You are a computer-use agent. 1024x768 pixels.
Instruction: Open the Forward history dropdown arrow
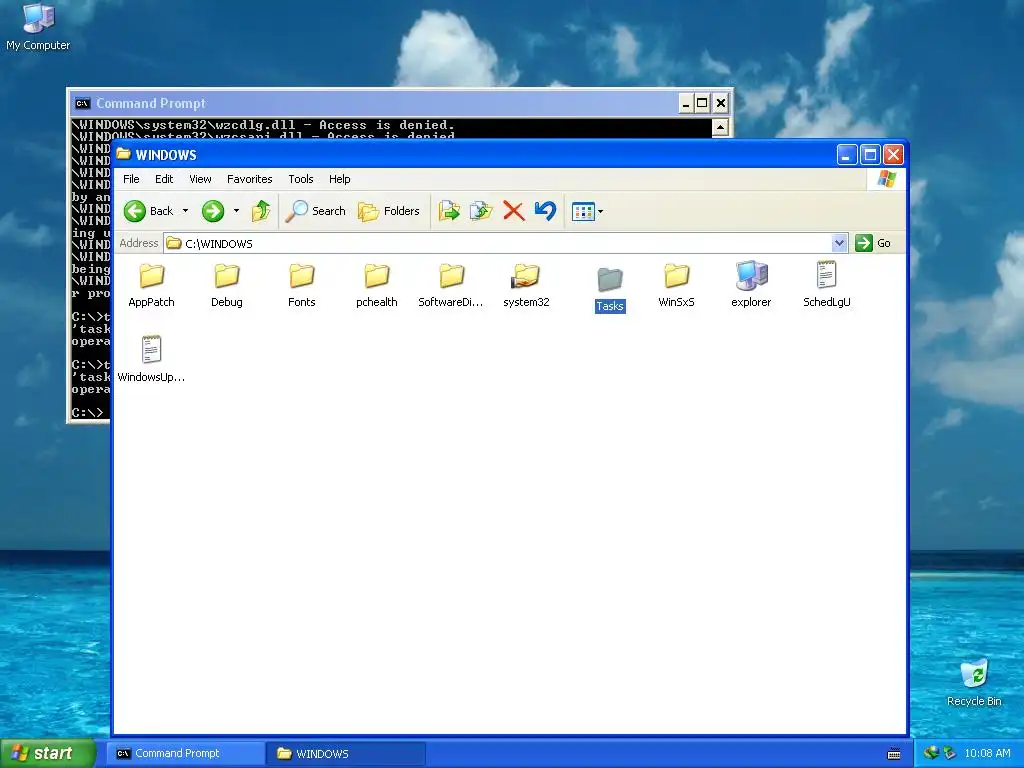(x=236, y=211)
